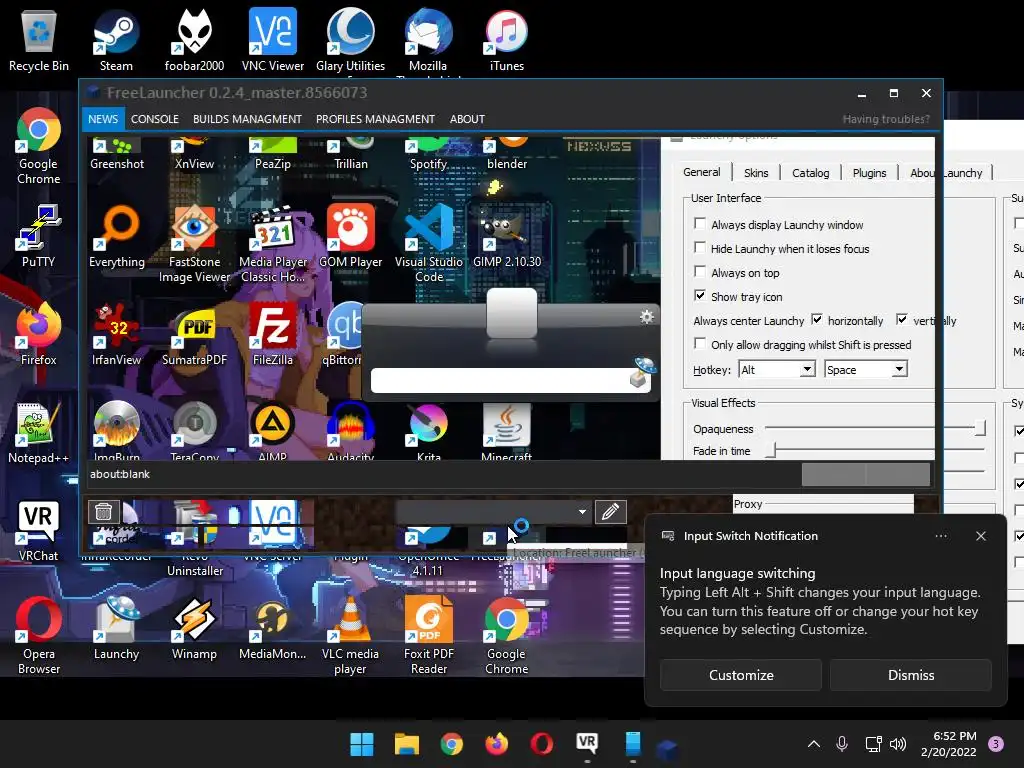1024x768 pixels.
Task: Open File Explorer from taskbar
Action: (x=406, y=744)
